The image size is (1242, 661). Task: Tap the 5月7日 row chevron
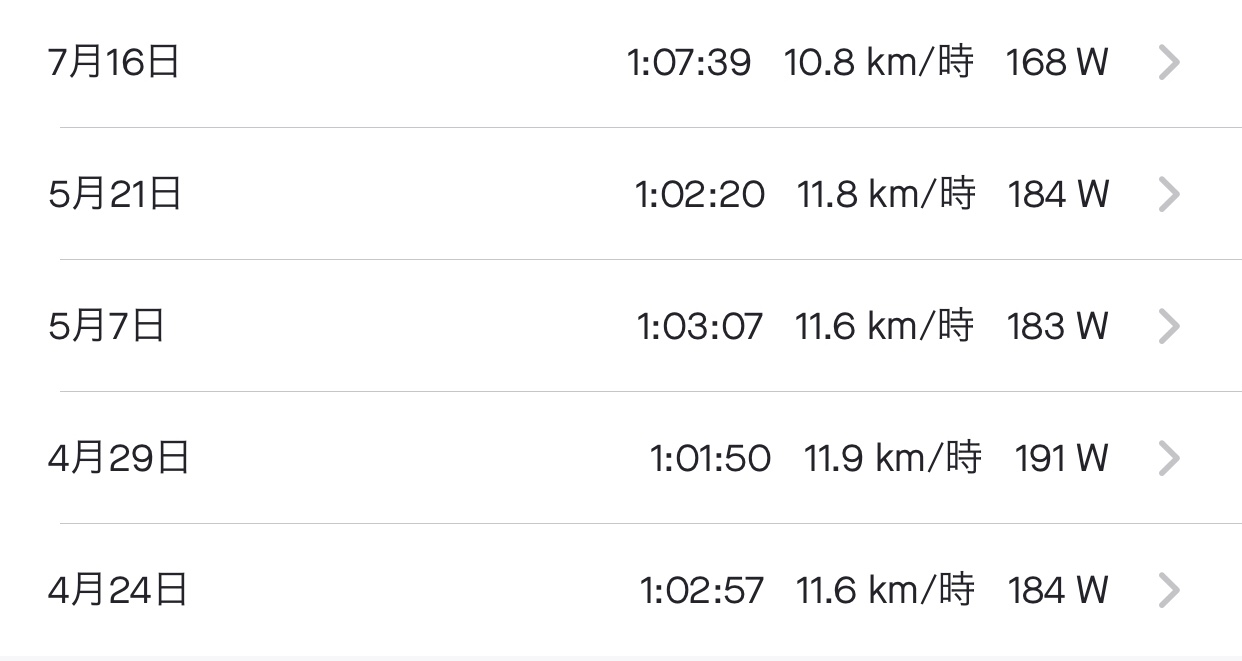[1169, 326]
